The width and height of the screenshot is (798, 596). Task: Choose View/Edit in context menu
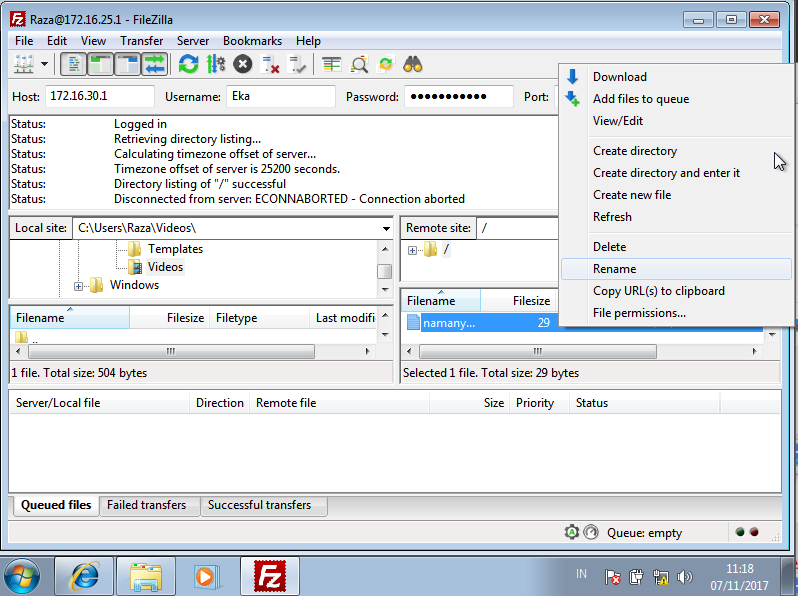pyautogui.click(x=676, y=121)
